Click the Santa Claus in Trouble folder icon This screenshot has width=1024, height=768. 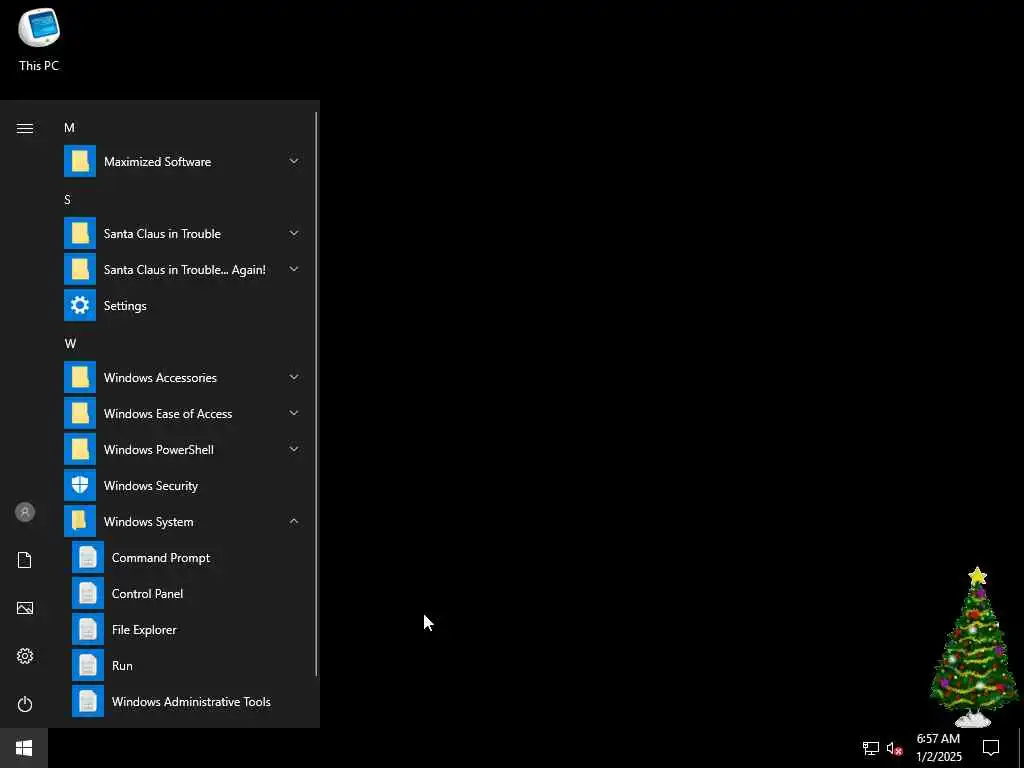(x=80, y=233)
